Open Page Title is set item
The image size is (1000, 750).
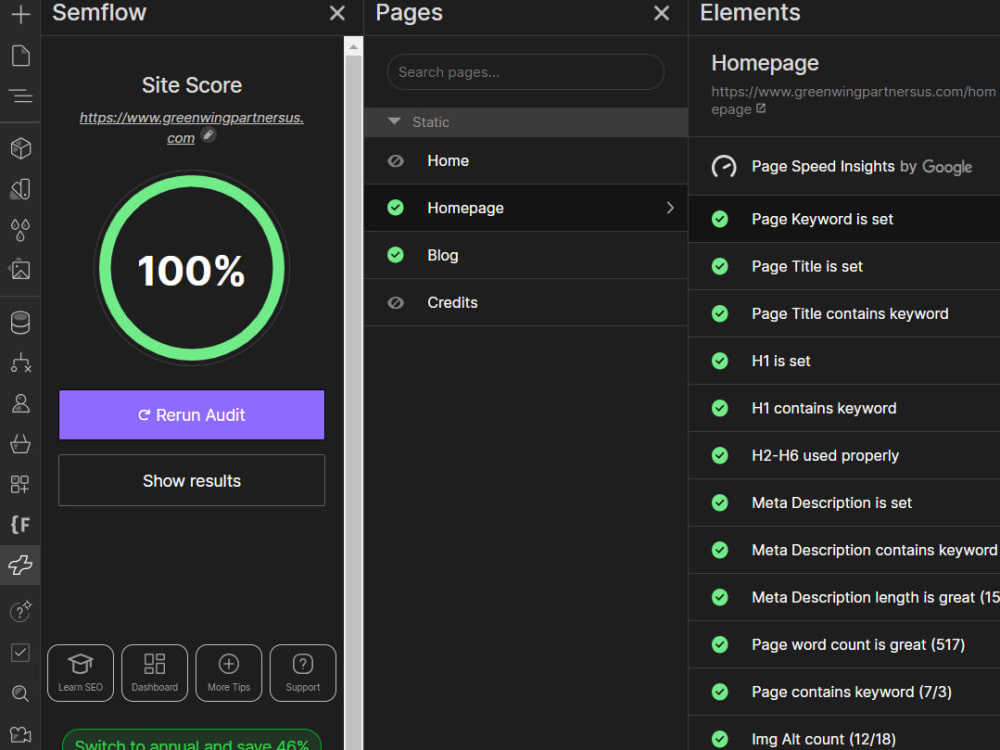pyautogui.click(x=844, y=266)
